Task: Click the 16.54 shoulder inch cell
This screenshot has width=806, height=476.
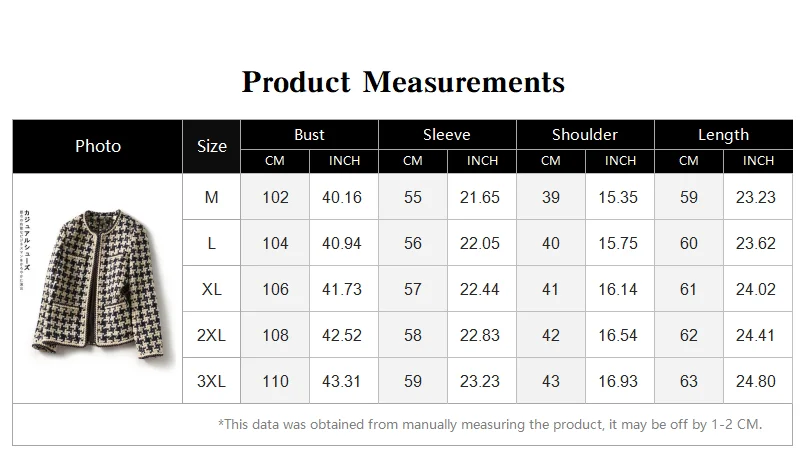Action: [619, 336]
